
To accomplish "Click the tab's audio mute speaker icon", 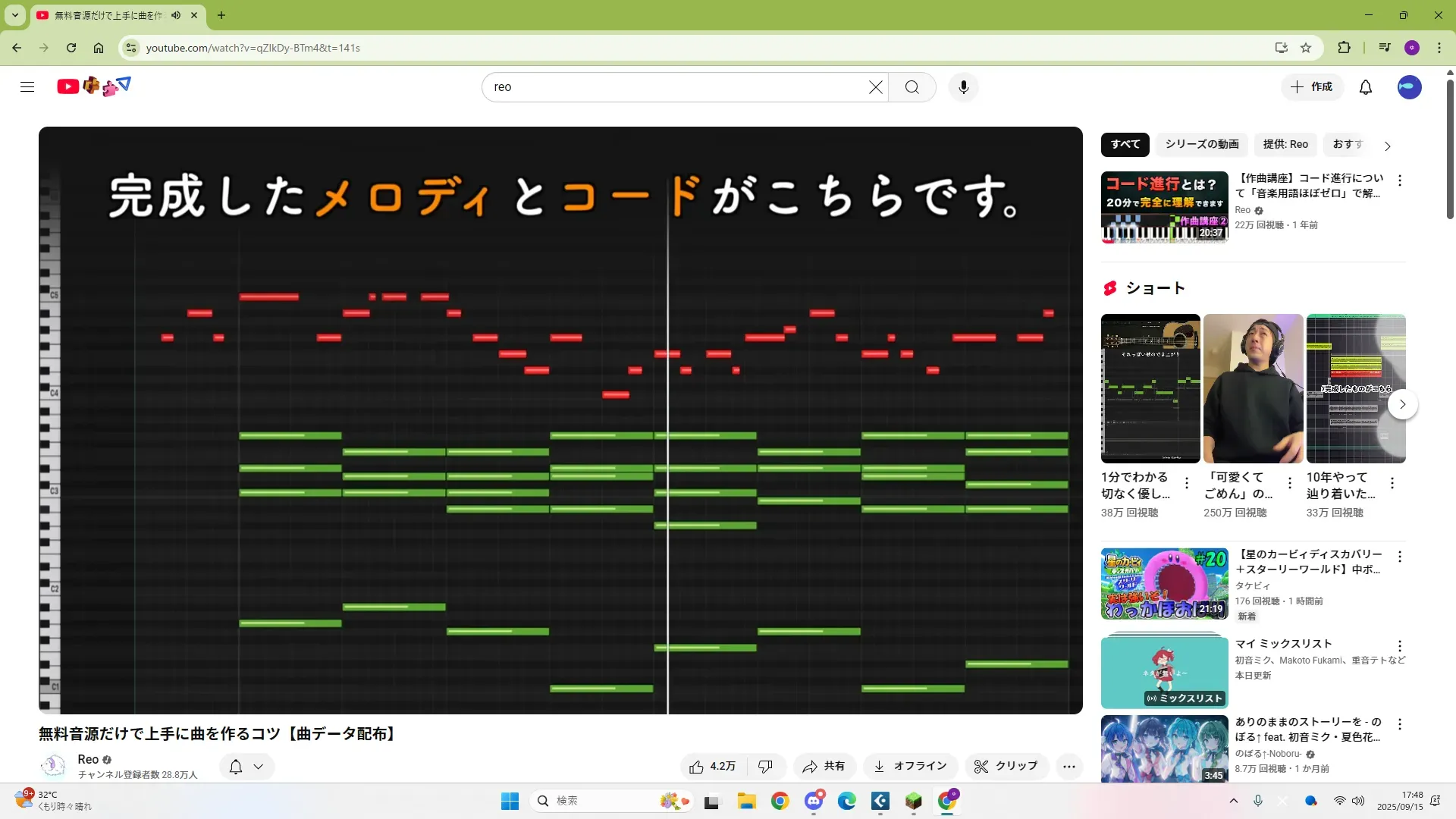I will pos(176,15).
